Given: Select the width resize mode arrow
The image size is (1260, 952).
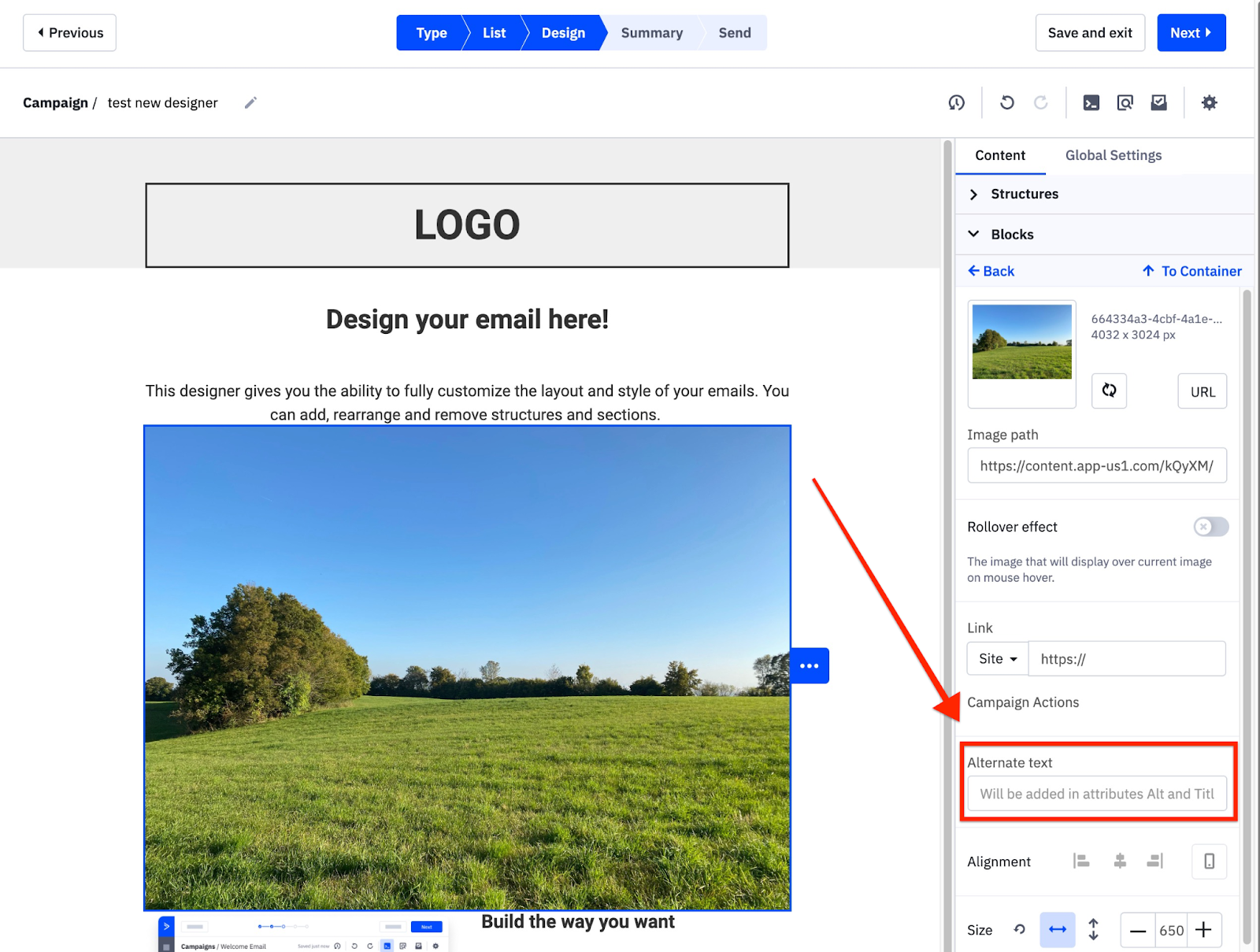Looking at the screenshot, I should tap(1057, 930).
